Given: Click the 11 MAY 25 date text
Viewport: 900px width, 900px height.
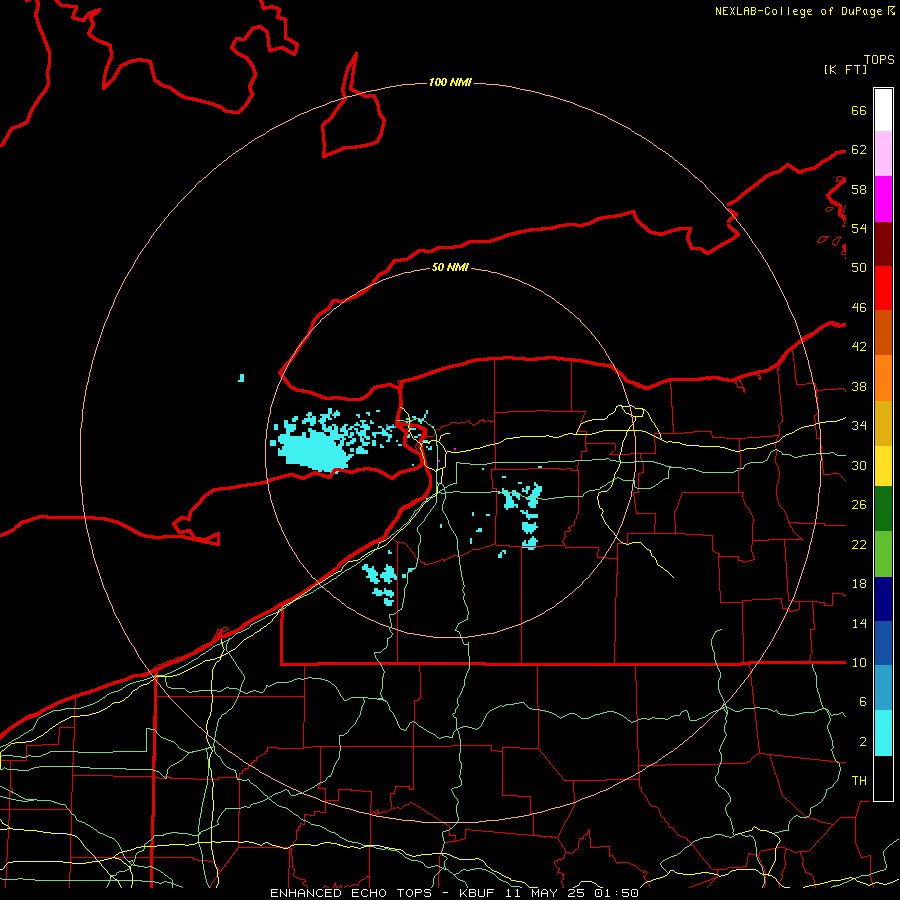Looking at the screenshot, I should pyautogui.click(x=545, y=893).
